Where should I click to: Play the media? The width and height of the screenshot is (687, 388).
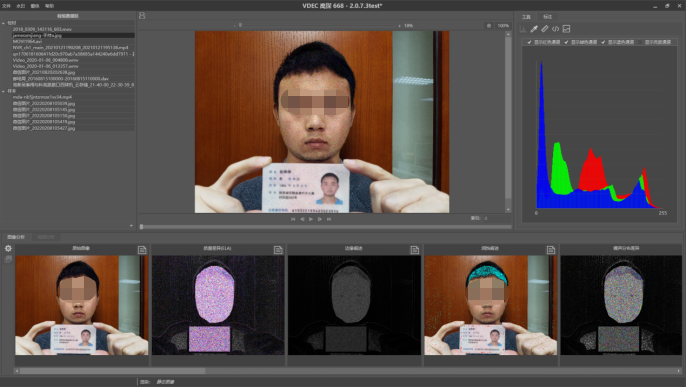pos(311,219)
